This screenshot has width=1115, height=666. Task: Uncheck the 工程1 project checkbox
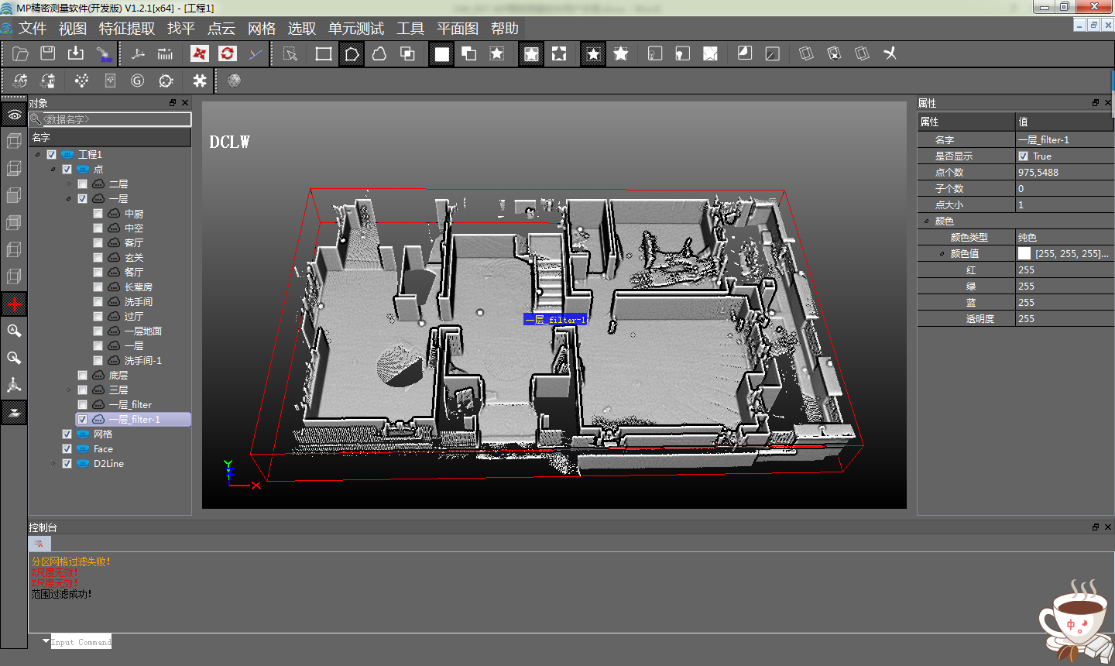tap(52, 155)
